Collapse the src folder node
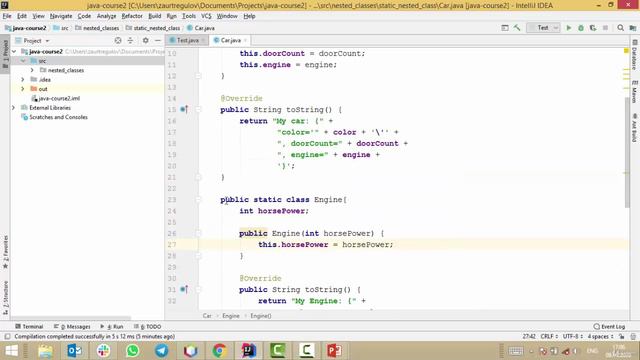This screenshot has width=640, height=360. tap(23, 61)
